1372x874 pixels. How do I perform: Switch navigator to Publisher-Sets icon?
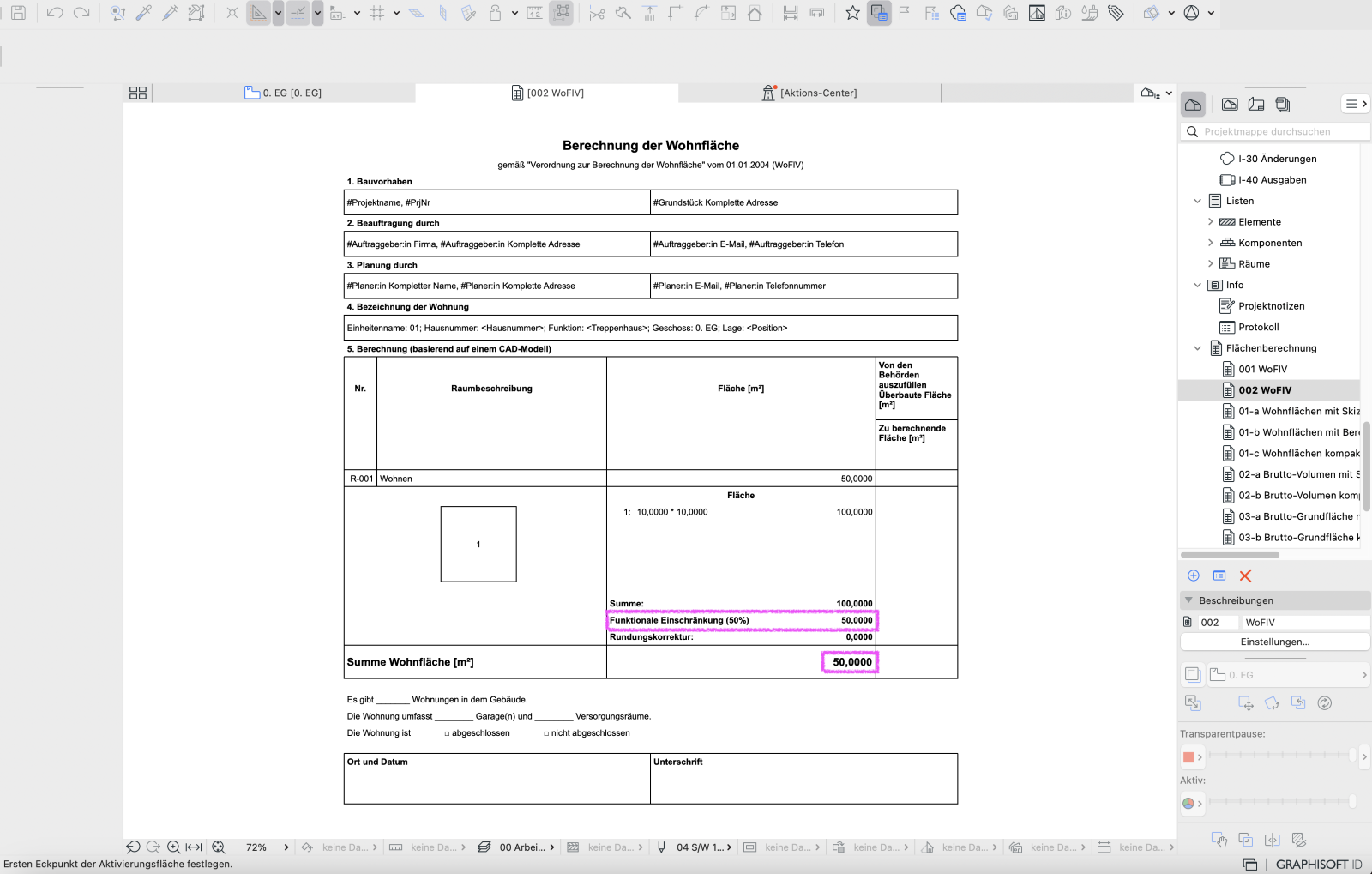coord(1283,105)
